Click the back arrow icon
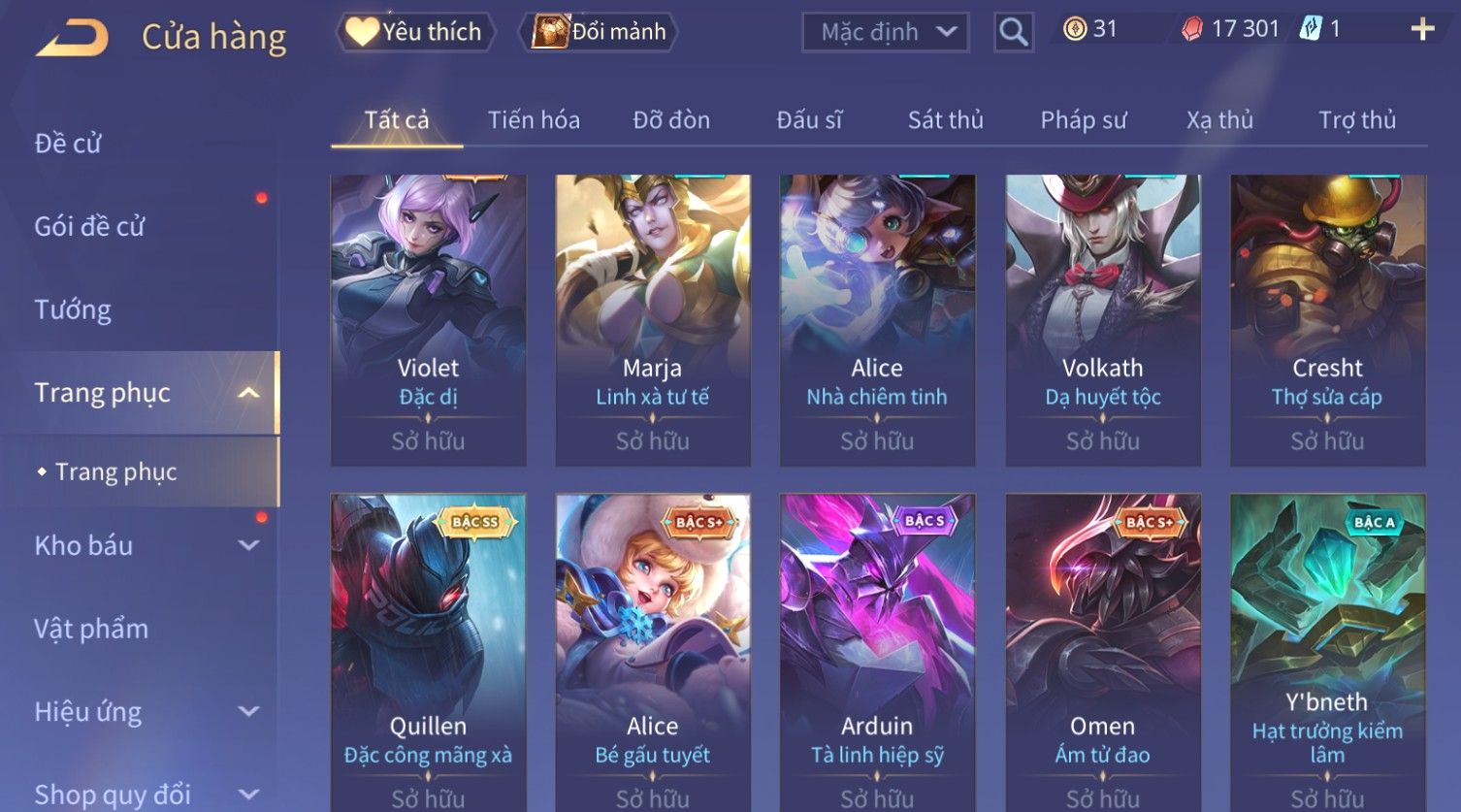The image size is (1461, 812). (x=72, y=38)
